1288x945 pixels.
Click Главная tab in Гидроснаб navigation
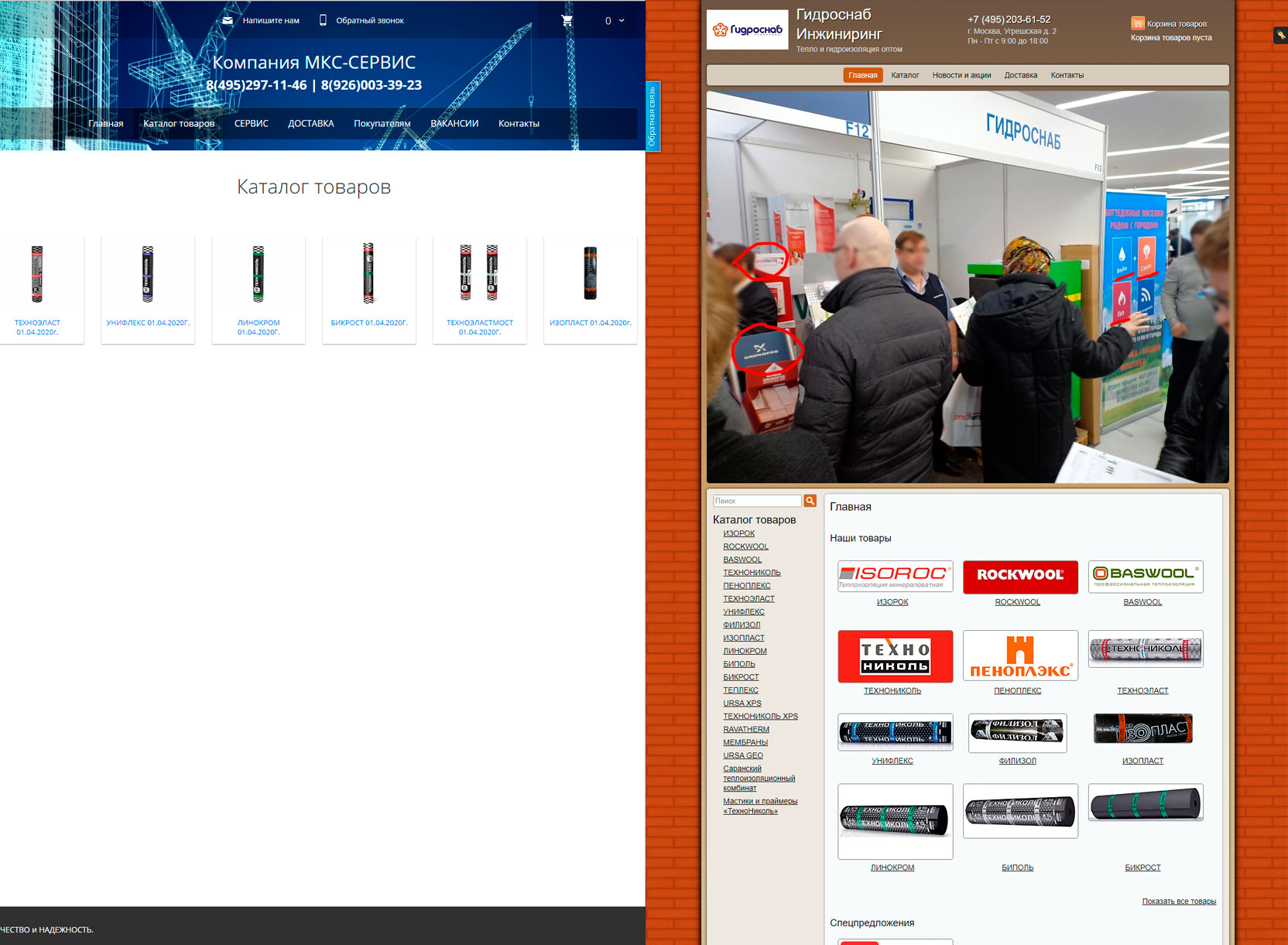click(863, 75)
